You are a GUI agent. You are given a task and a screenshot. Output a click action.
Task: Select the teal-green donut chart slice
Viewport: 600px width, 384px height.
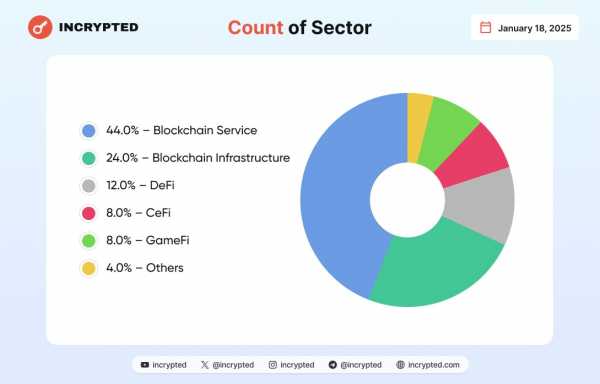click(x=436, y=268)
